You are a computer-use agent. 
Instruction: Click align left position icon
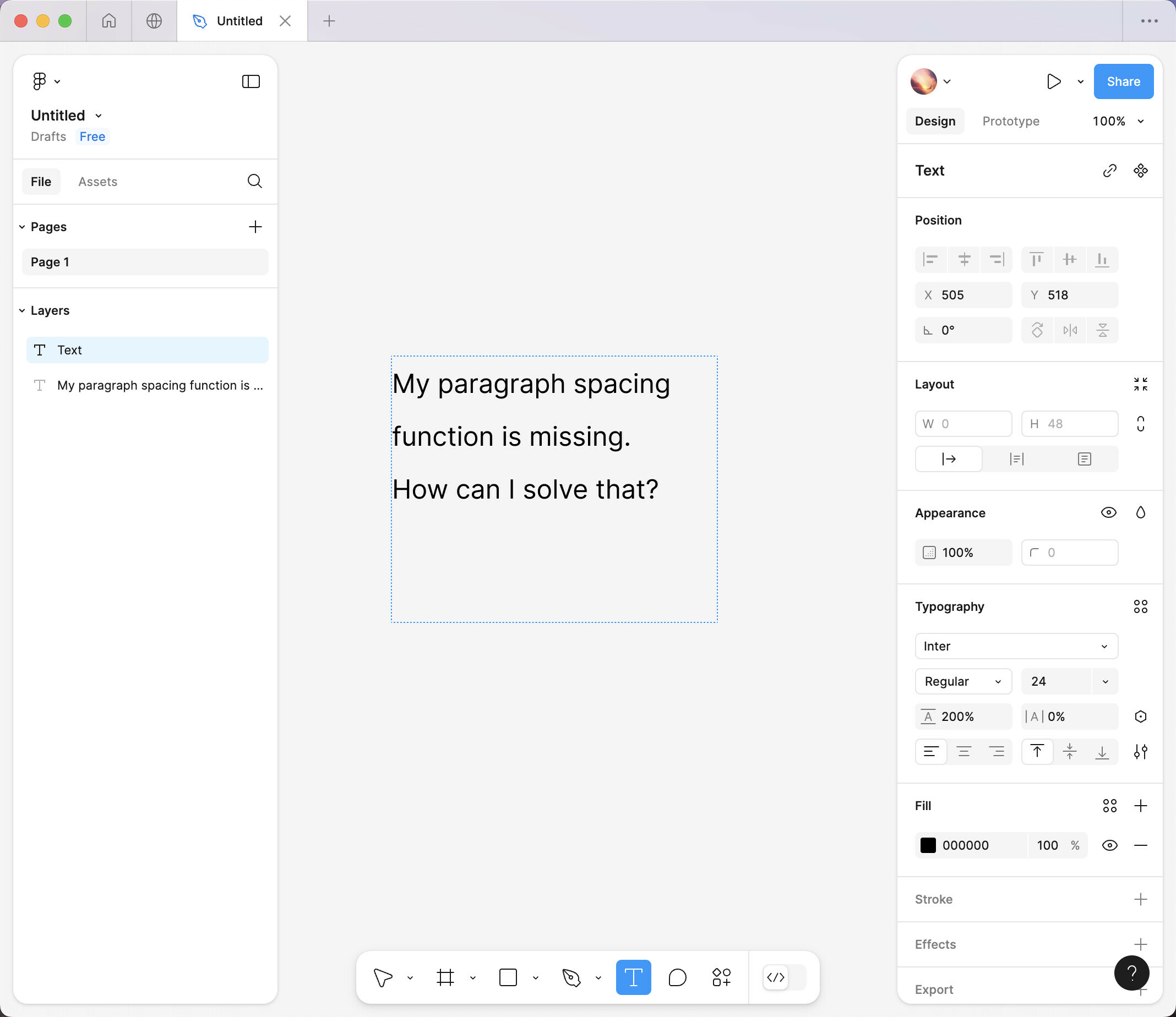coord(930,259)
